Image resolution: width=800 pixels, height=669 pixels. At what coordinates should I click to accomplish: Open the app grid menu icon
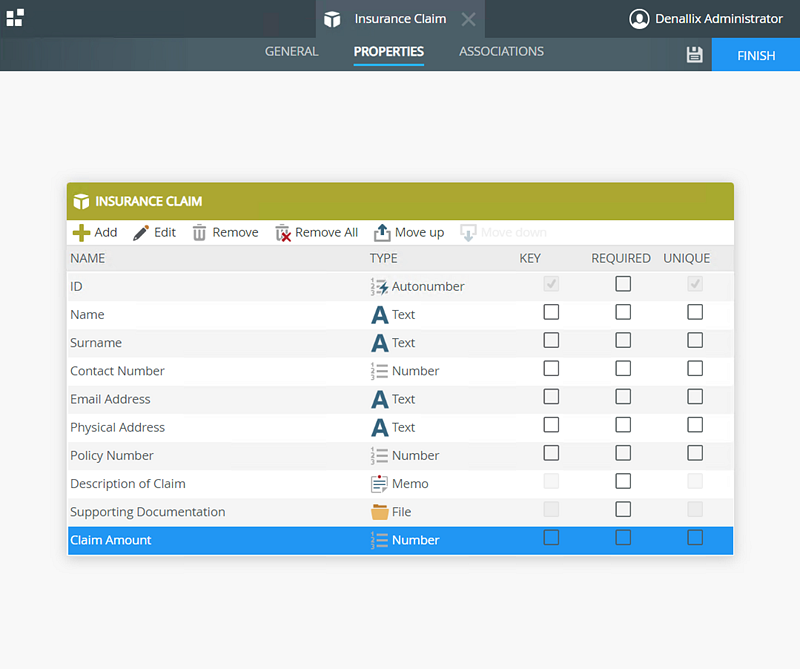coord(15,18)
